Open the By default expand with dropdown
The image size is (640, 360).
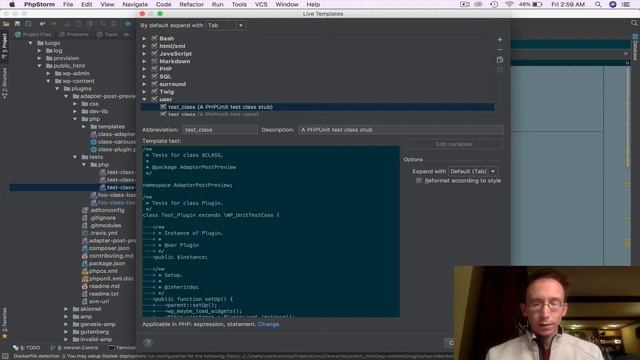tap(226, 25)
